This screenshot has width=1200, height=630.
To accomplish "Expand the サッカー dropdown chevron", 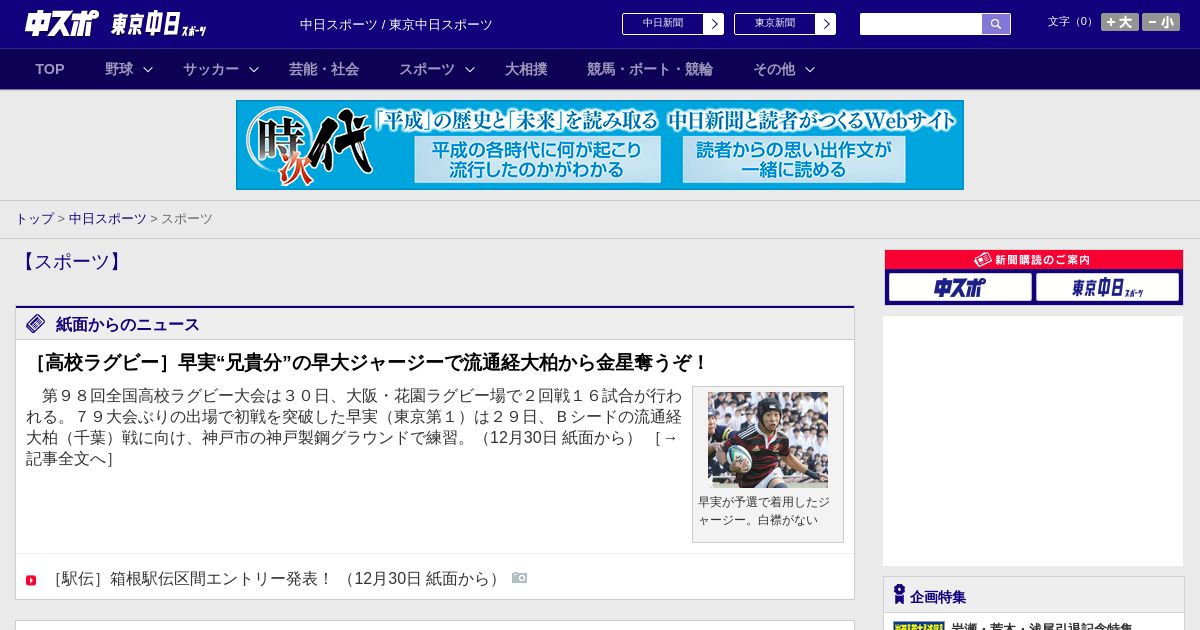I will 254,69.
